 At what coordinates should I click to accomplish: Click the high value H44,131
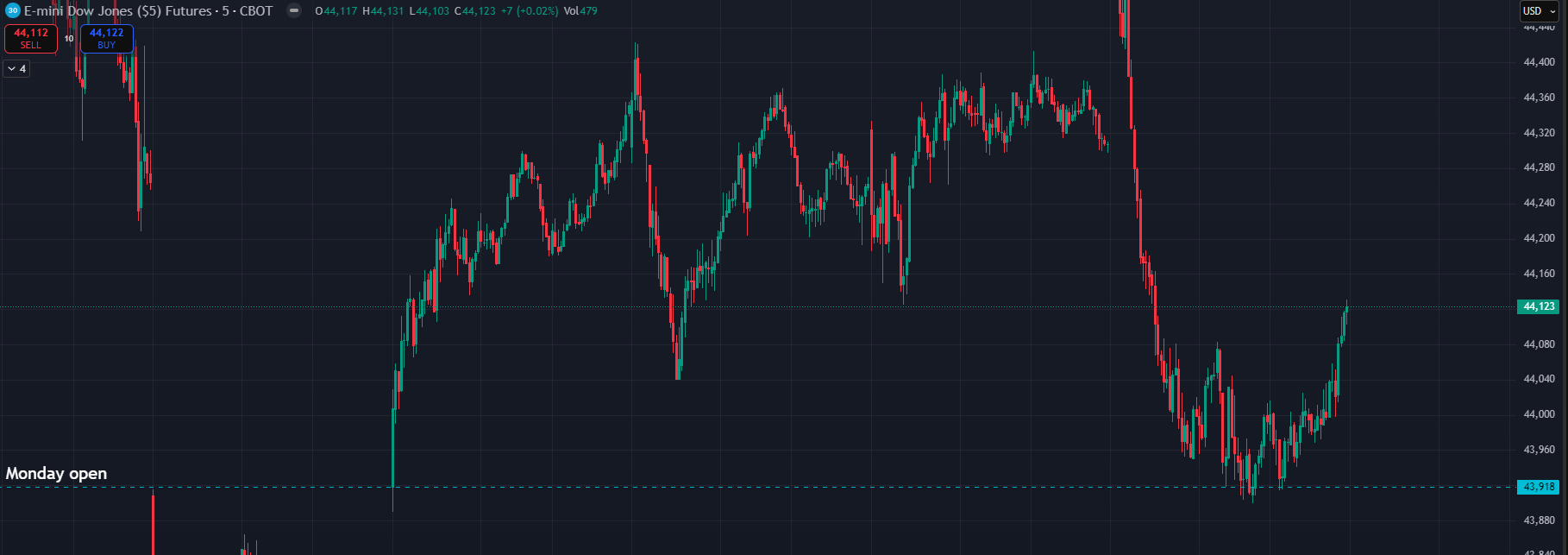pyautogui.click(x=384, y=11)
